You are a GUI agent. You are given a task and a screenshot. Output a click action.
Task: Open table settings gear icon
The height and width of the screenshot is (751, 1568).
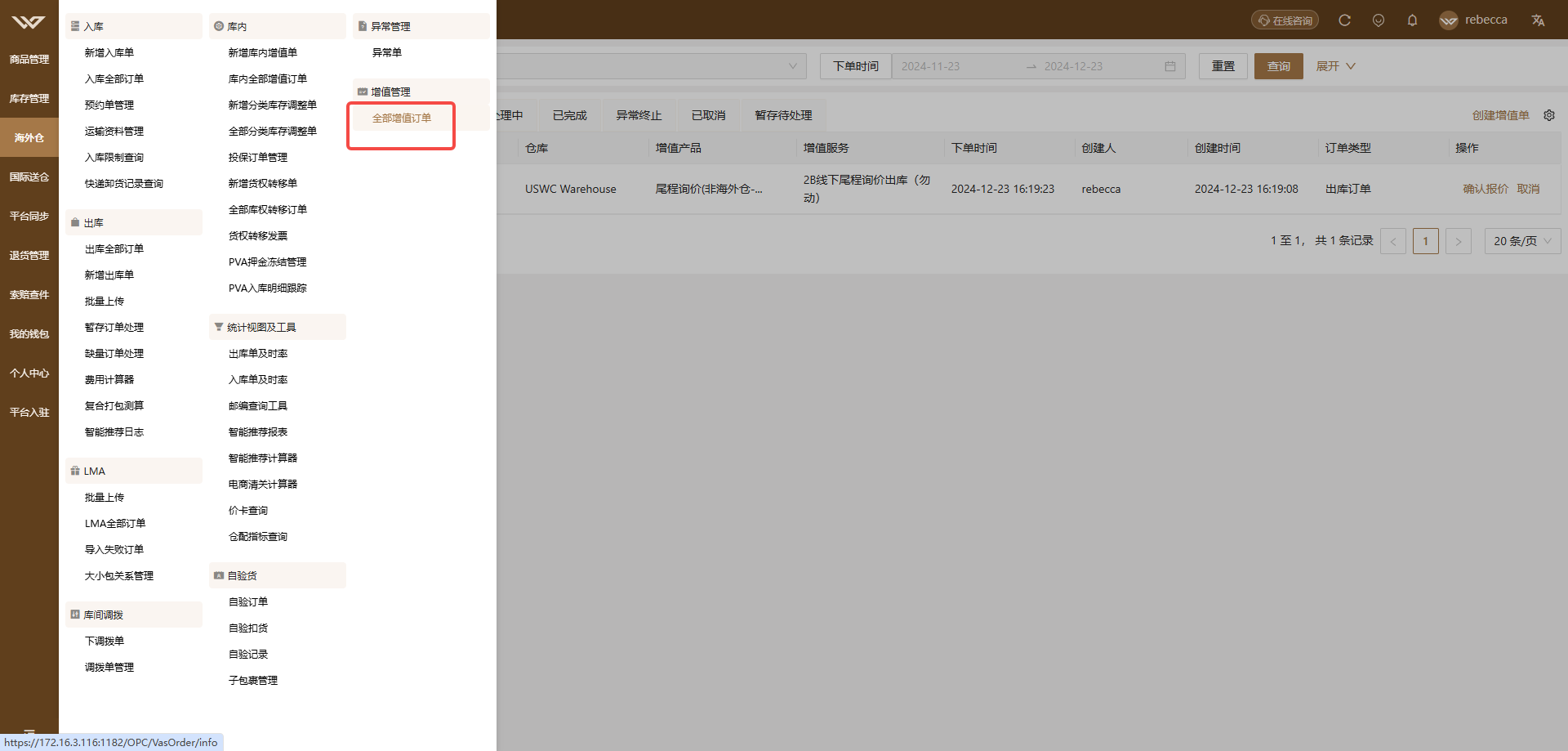(x=1549, y=115)
